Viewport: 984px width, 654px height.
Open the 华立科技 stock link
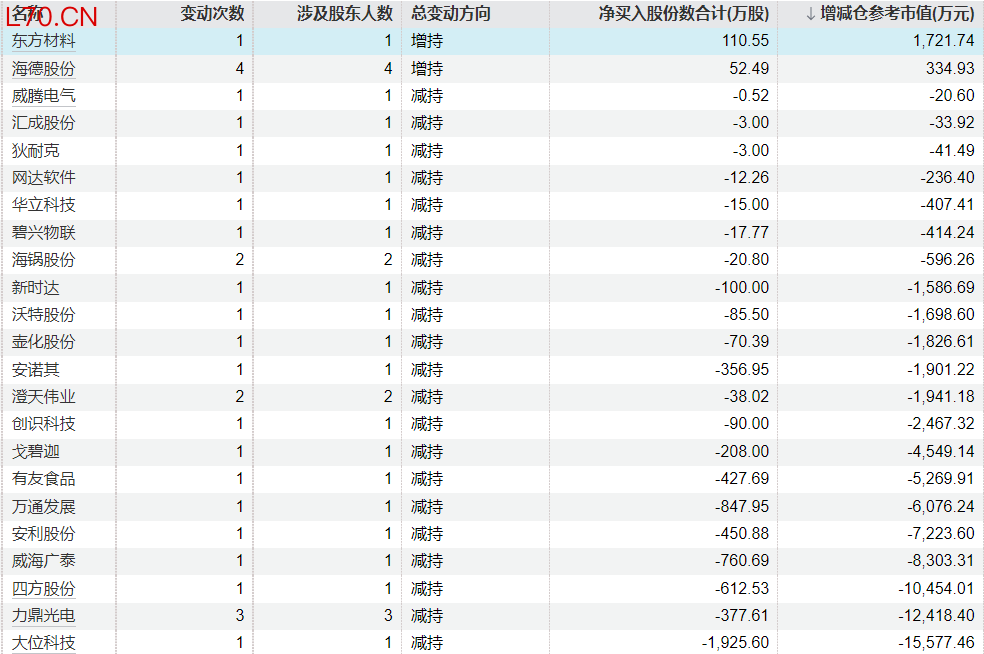43,205
